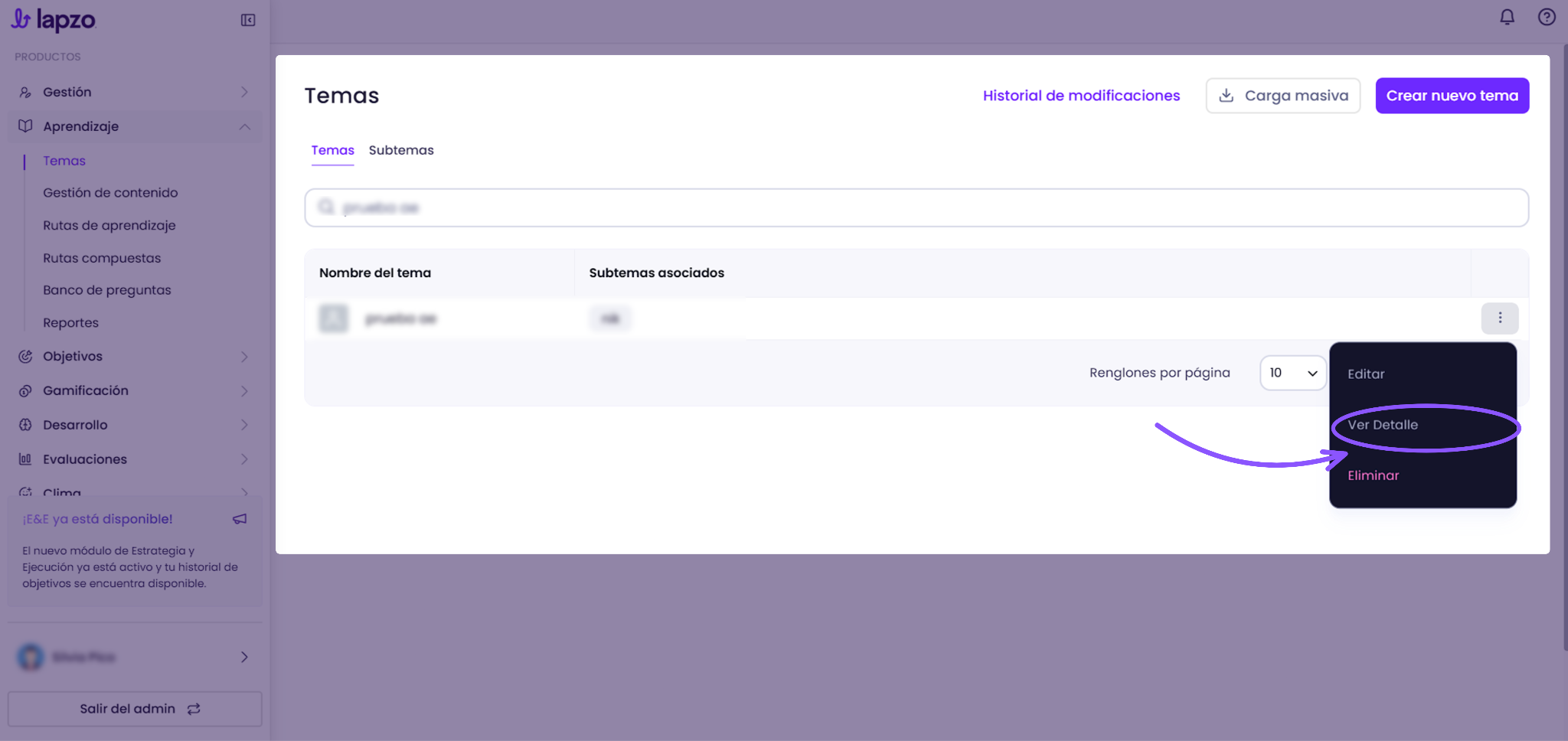The image size is (1568, 741).
Task: Click the Gamificación icon
Action: [x=25, y=391]
